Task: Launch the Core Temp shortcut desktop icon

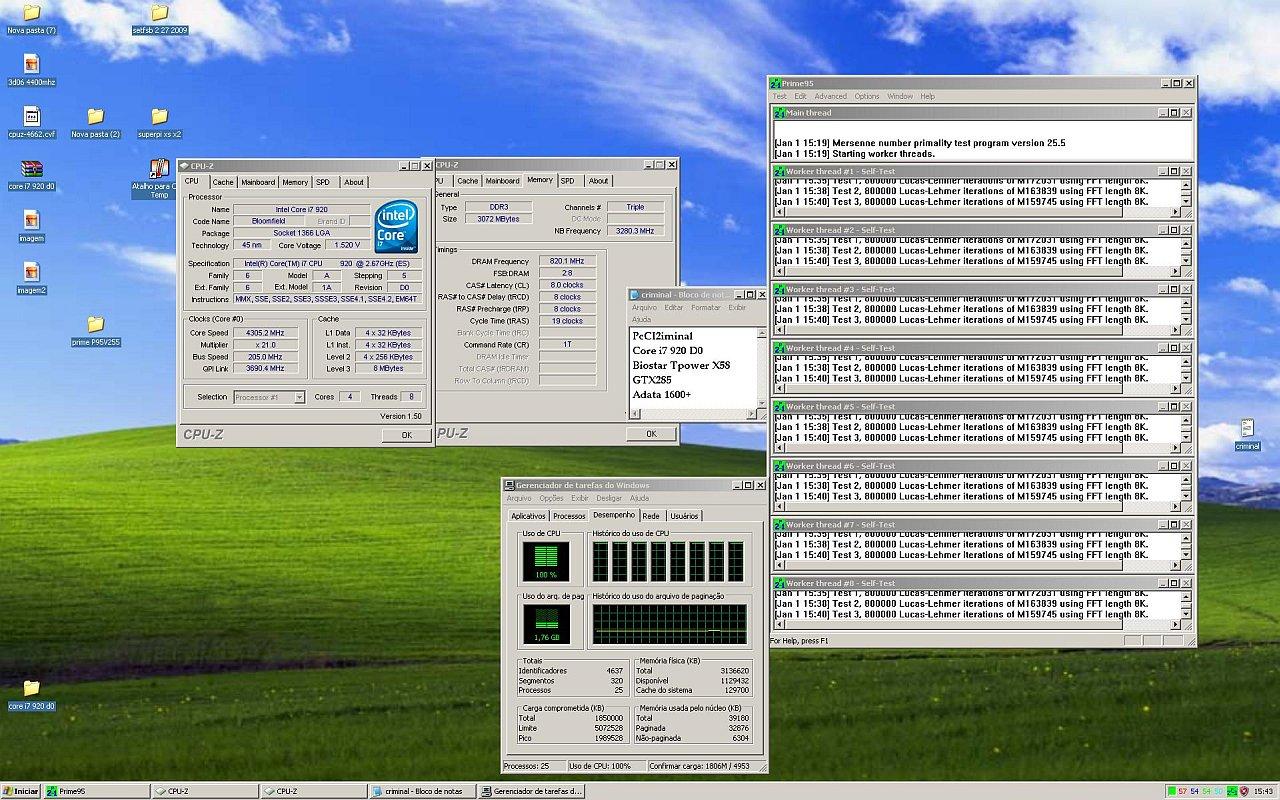Action: pyautogui.click(x=159, y=168)
